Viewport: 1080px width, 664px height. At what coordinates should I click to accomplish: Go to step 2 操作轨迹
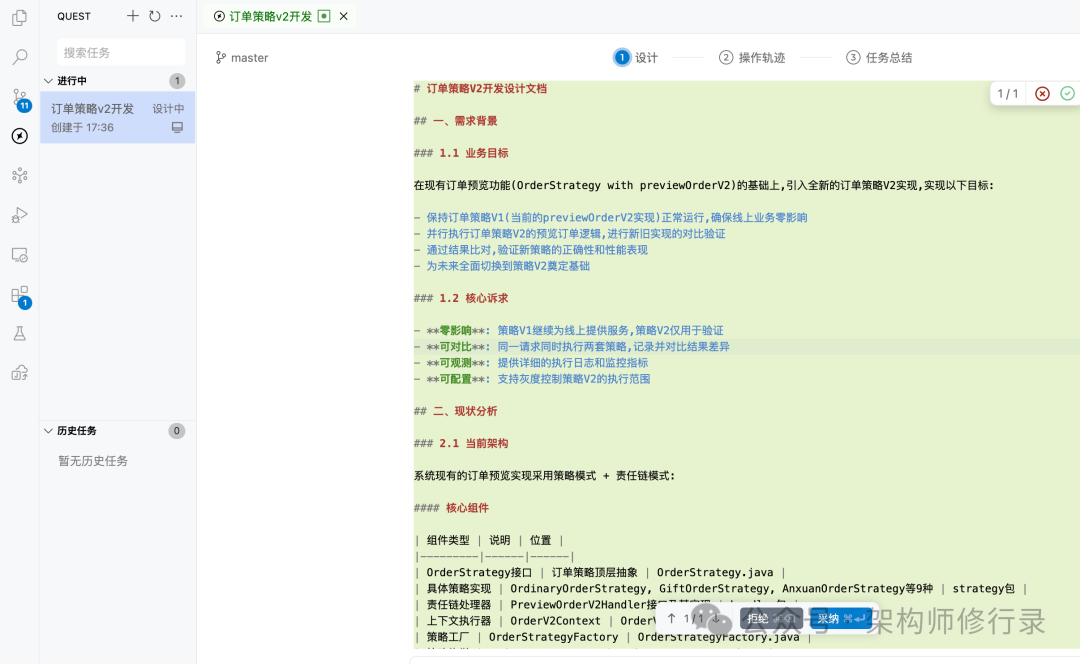(x=751, y=57)
